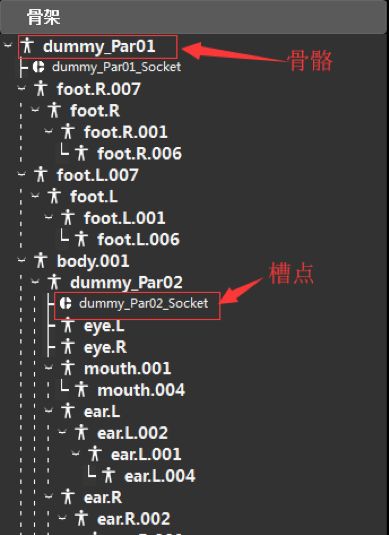This screenshot has height=535, width=389.
Task: Collapse the foot.R.007 branch
Action: 21,88
